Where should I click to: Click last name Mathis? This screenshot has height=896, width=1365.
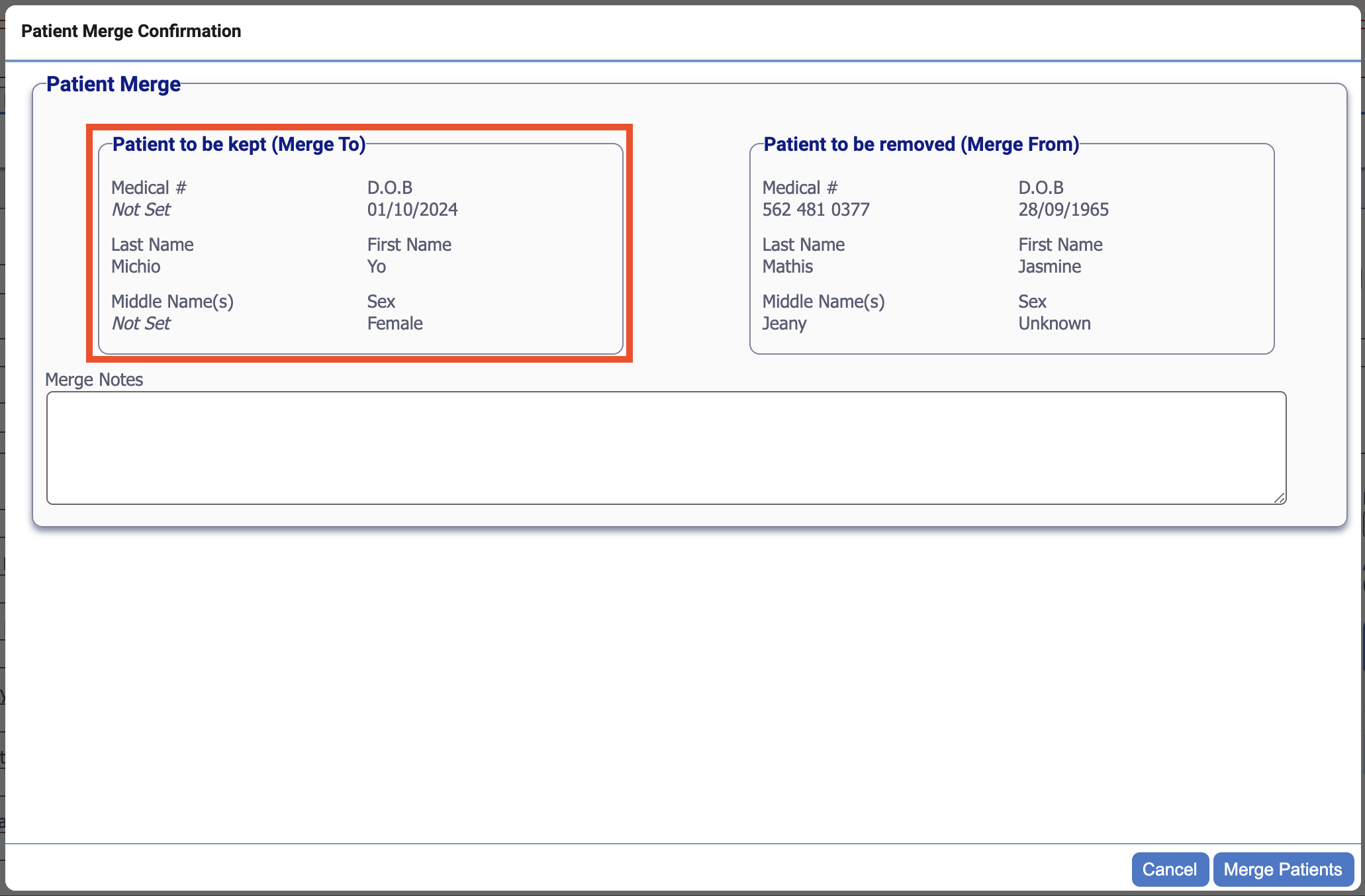[787, 267]
